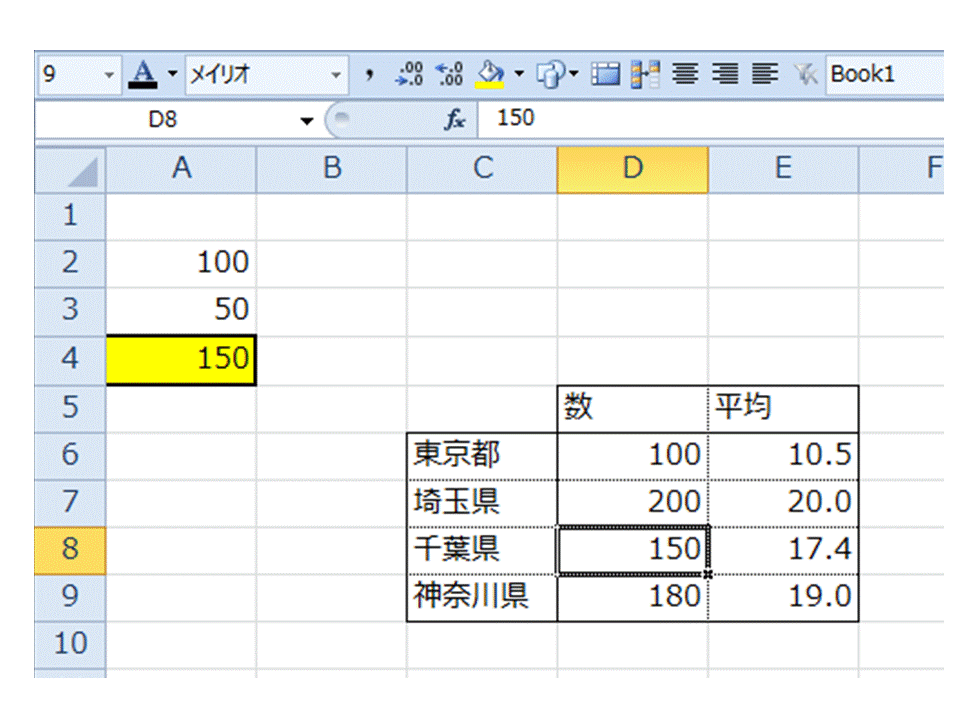Select row 2 header

point(70,264)
